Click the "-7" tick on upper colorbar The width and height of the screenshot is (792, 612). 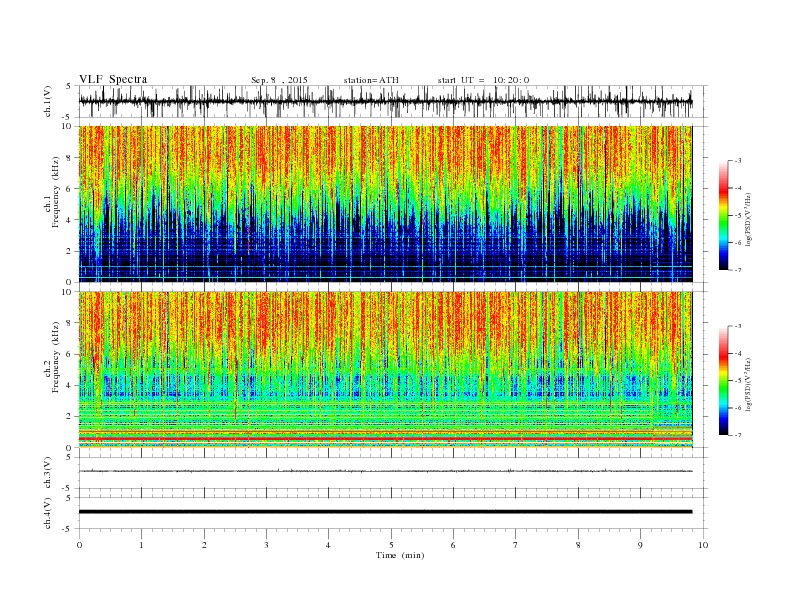click(x=737, y=270)
